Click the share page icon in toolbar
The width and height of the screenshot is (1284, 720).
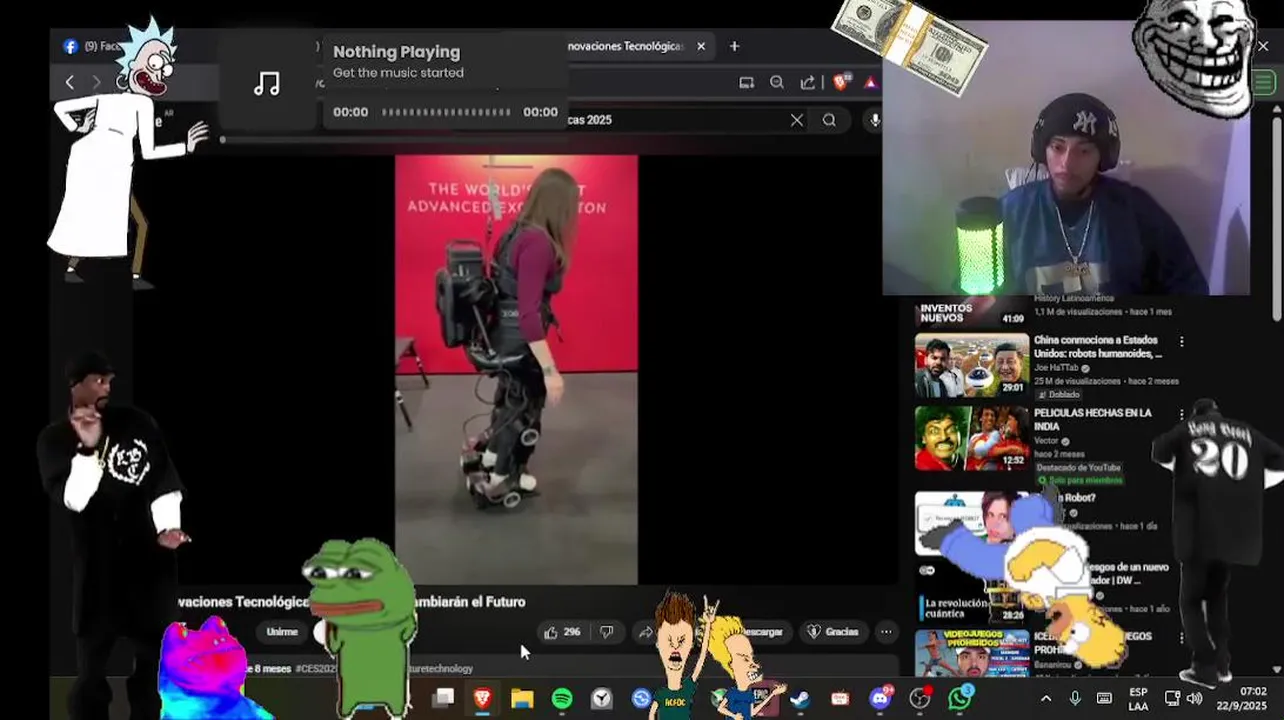808,83
